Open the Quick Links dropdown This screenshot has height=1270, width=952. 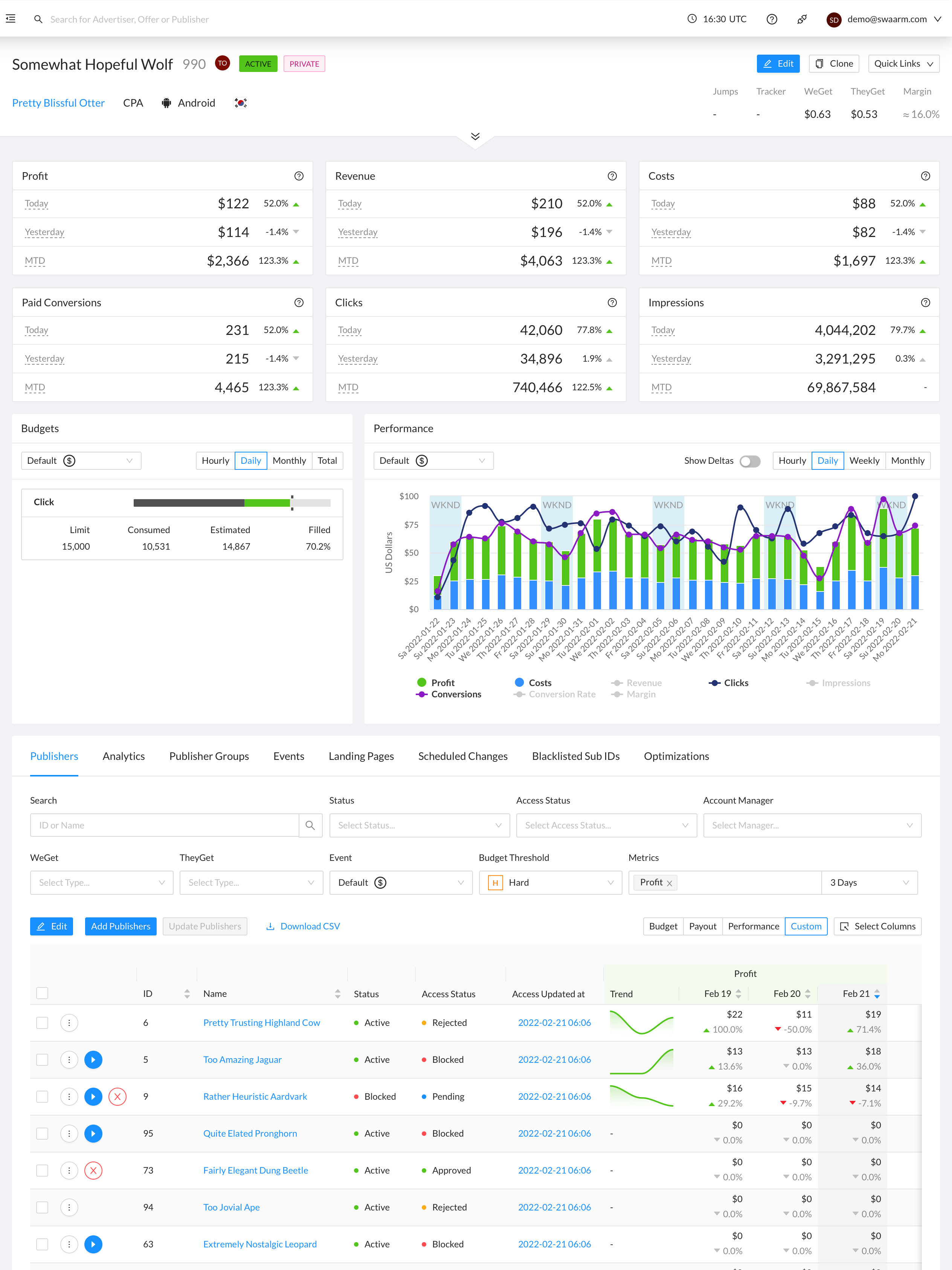[x=903, y=63]
